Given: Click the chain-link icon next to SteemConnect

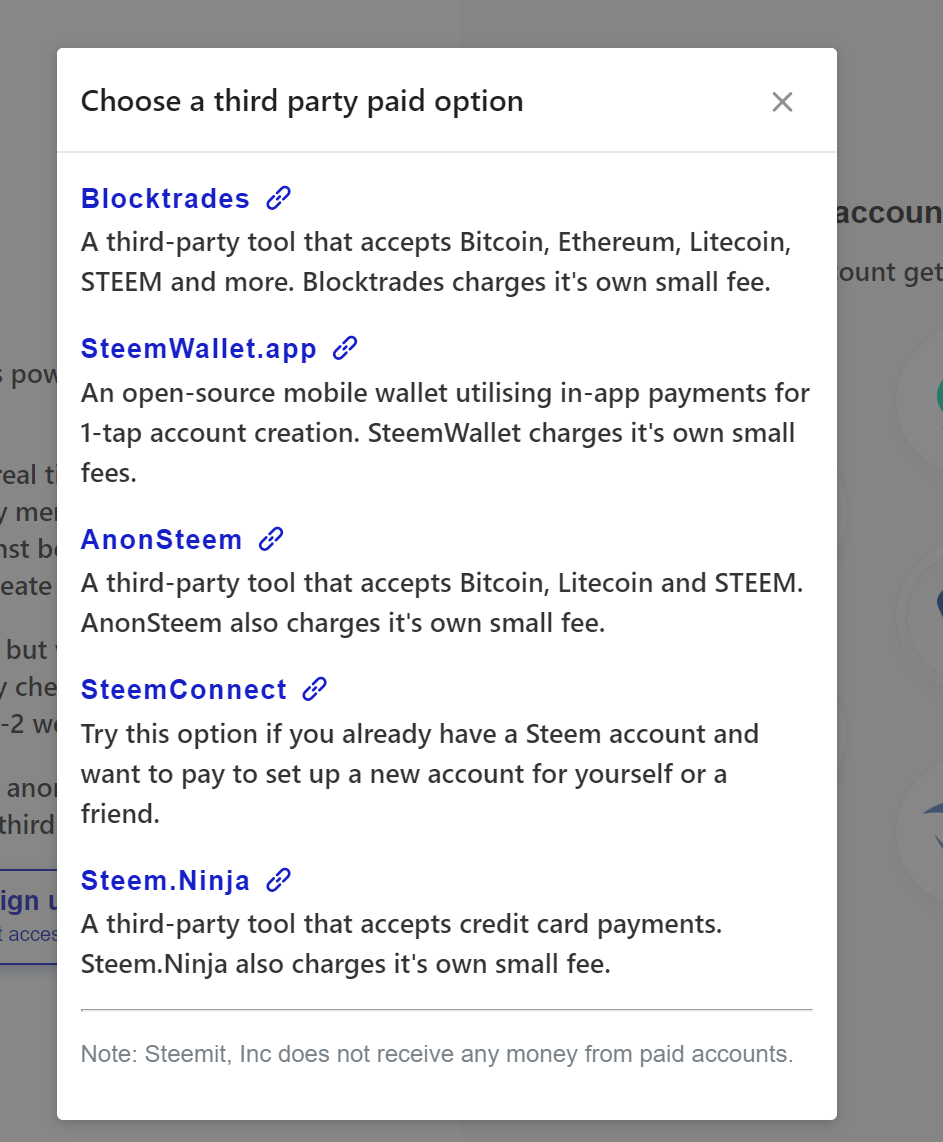Looking at the screenshot, I should 315,689.
